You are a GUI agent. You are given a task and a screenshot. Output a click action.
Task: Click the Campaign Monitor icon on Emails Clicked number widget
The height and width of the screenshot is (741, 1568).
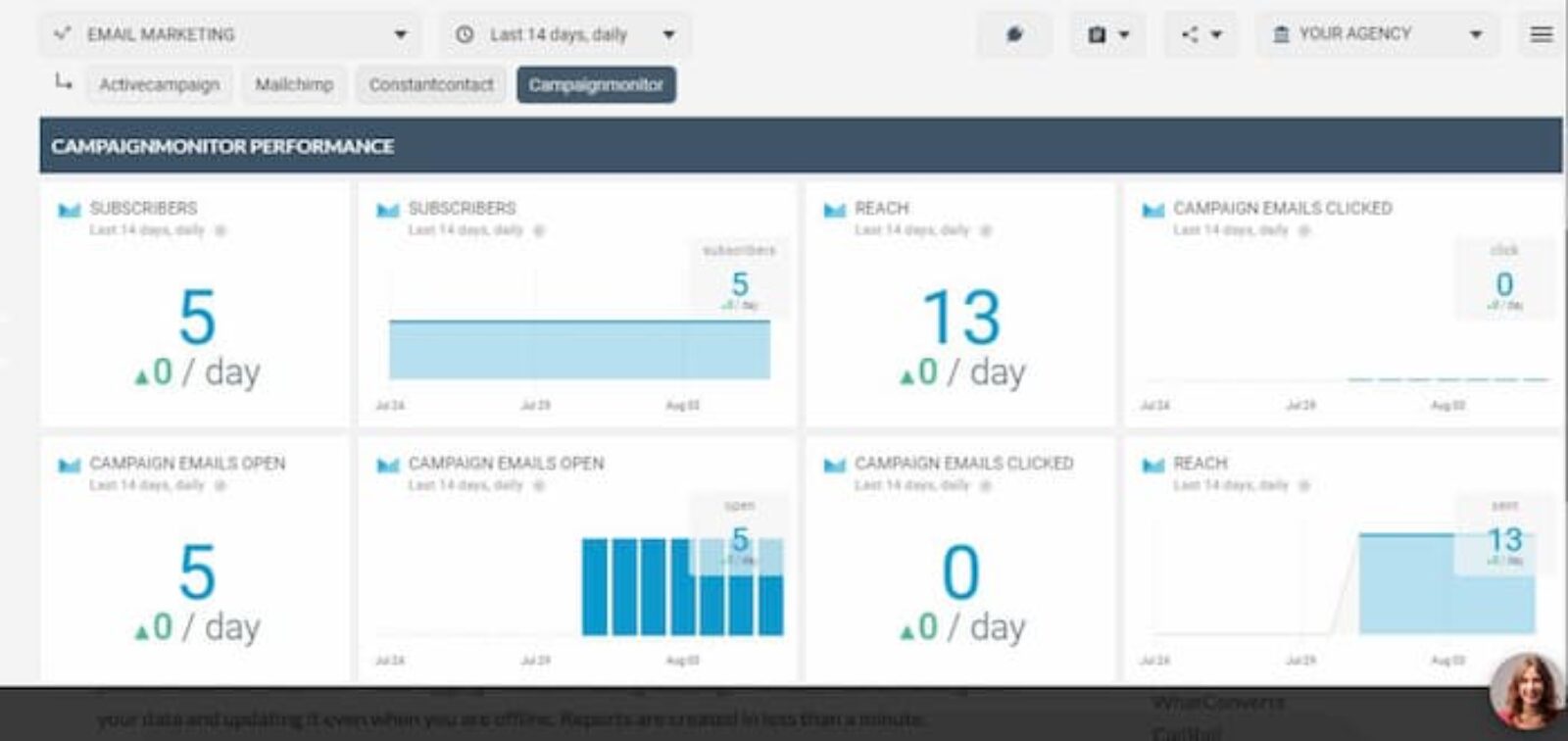pyautogui.click(x=835, y=465)
